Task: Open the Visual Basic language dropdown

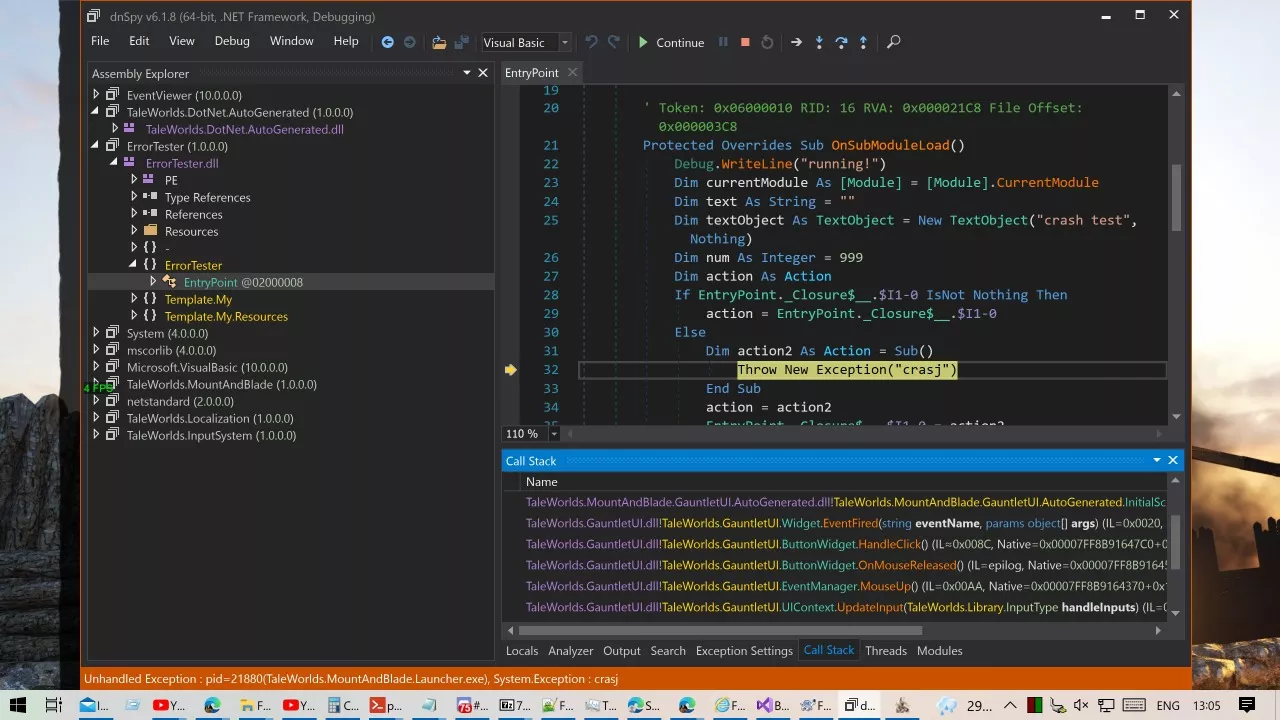Action: [525, 42]
